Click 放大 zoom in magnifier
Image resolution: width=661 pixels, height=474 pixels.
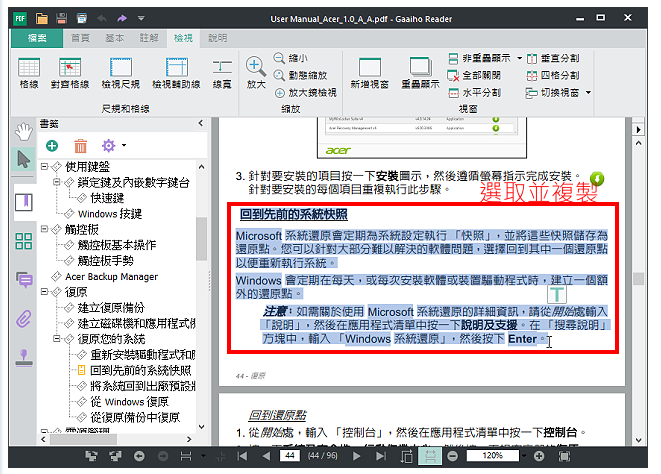[x=256, y=73]
